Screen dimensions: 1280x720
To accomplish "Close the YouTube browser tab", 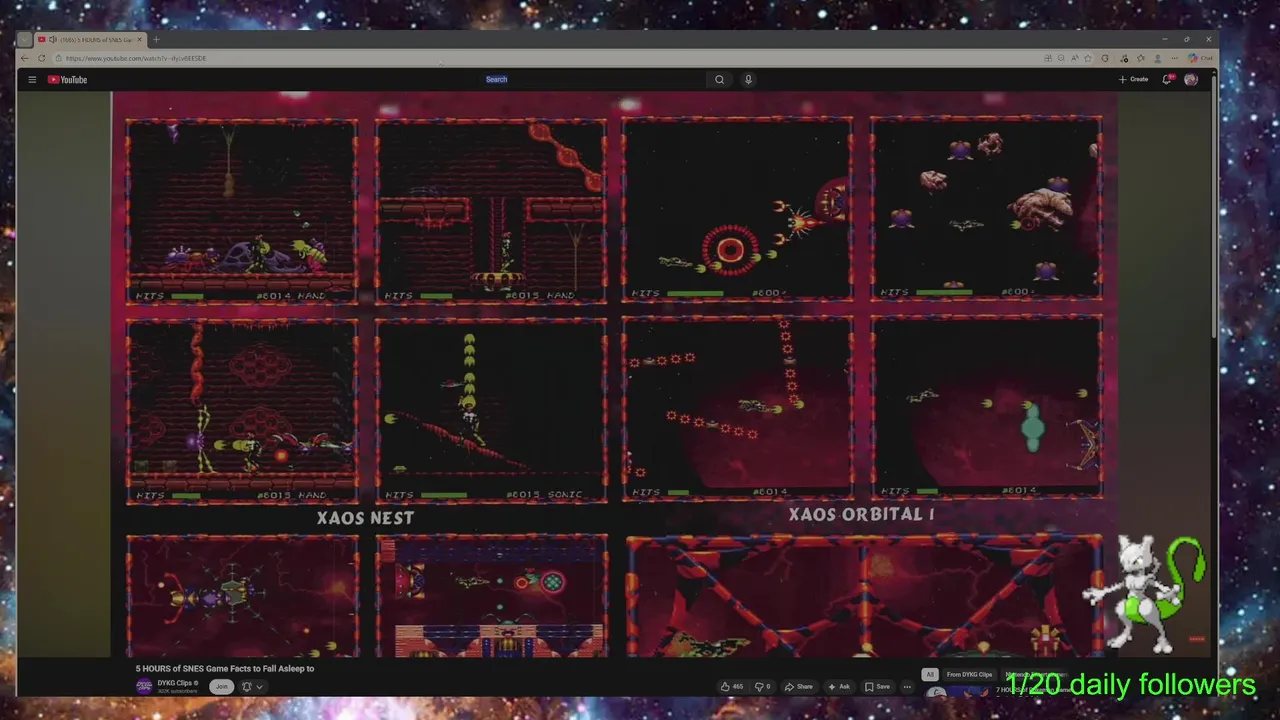I will pyautogui.click(x=140, y=40).
